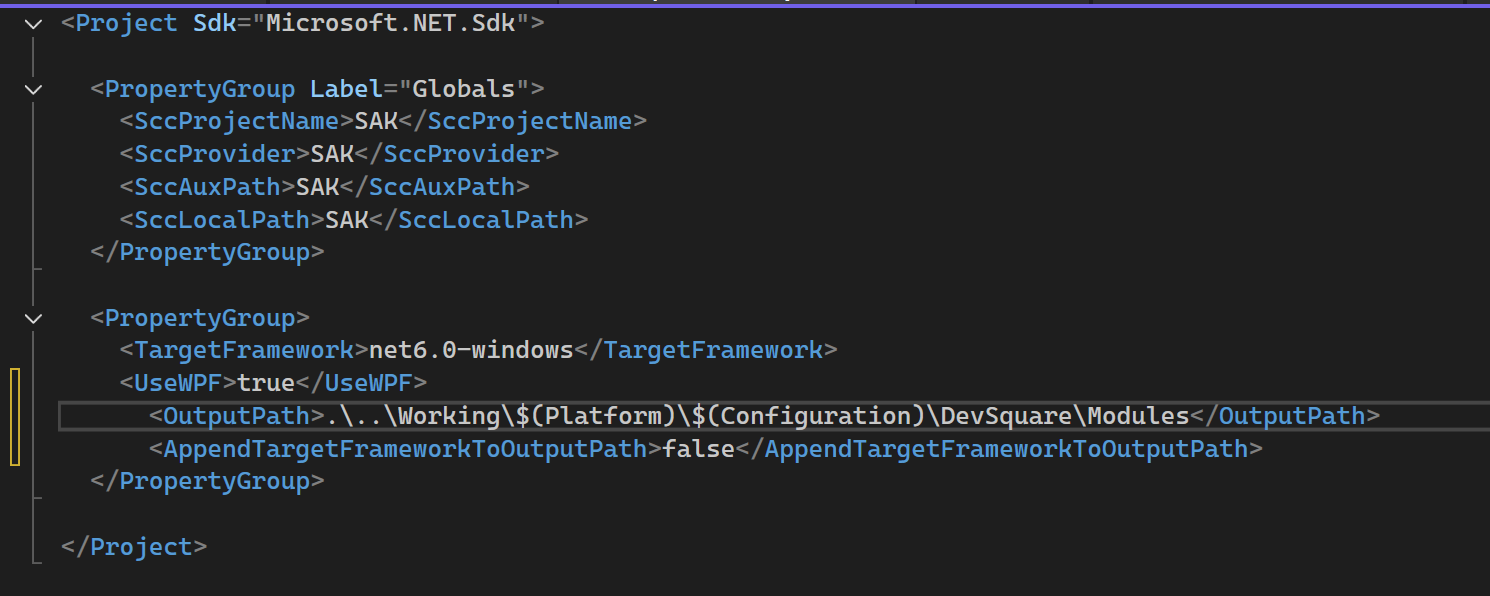Click the SAK value in SccProvider
1490x596 pixels.
[332, 154]
